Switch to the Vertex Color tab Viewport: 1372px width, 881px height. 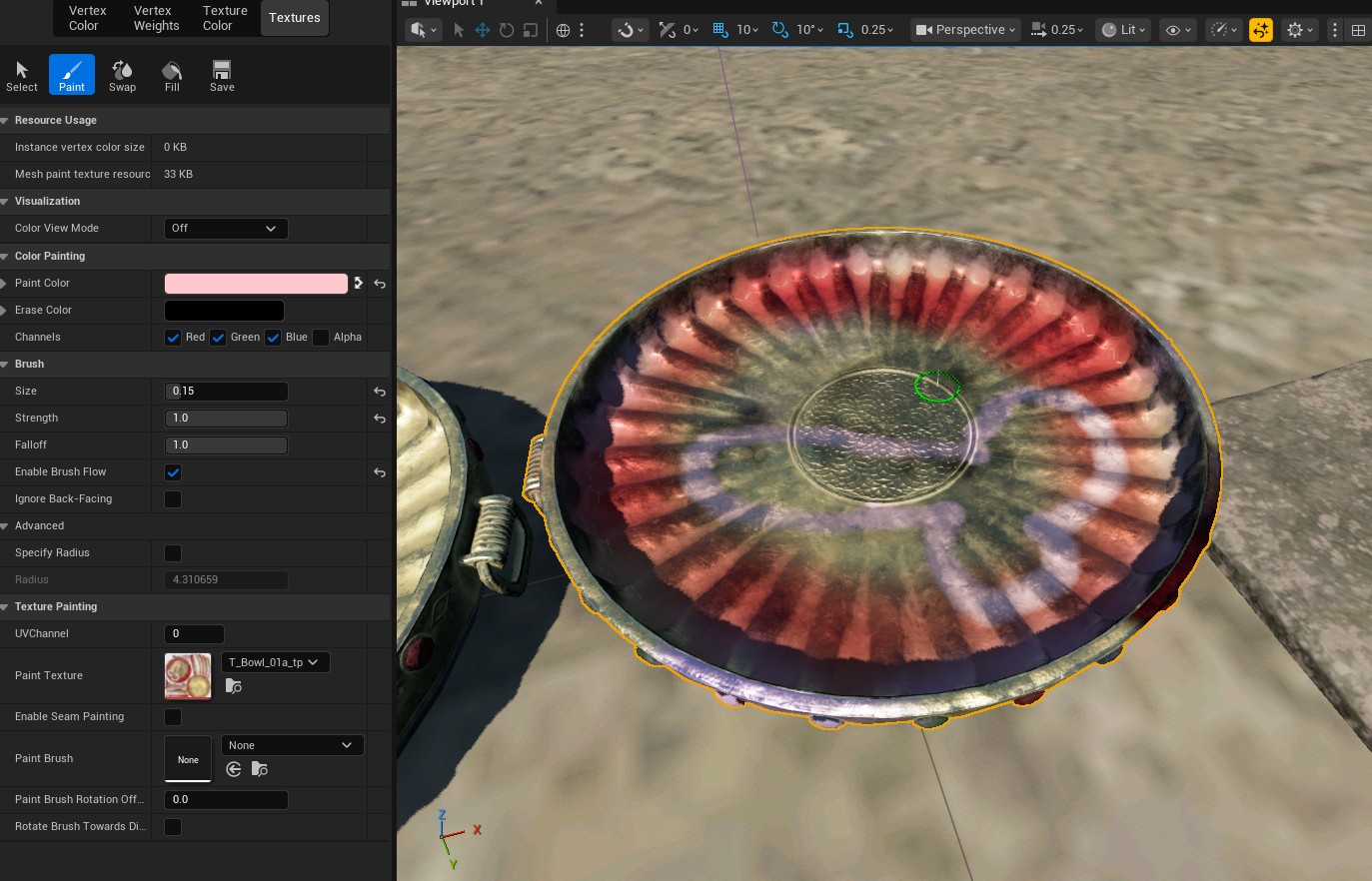pos(87,18)
